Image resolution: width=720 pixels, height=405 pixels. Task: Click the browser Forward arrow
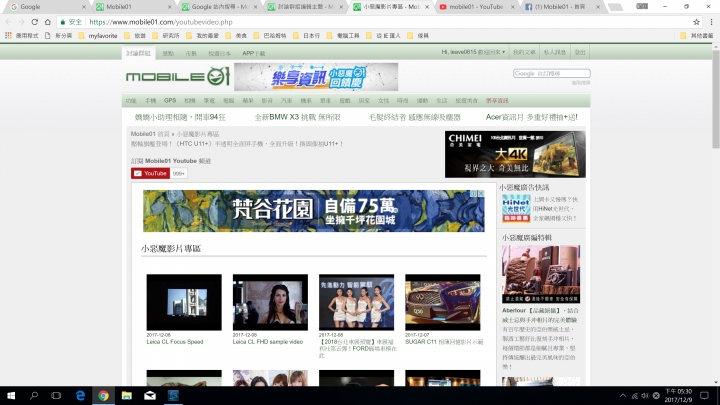(x=21, y=22)
